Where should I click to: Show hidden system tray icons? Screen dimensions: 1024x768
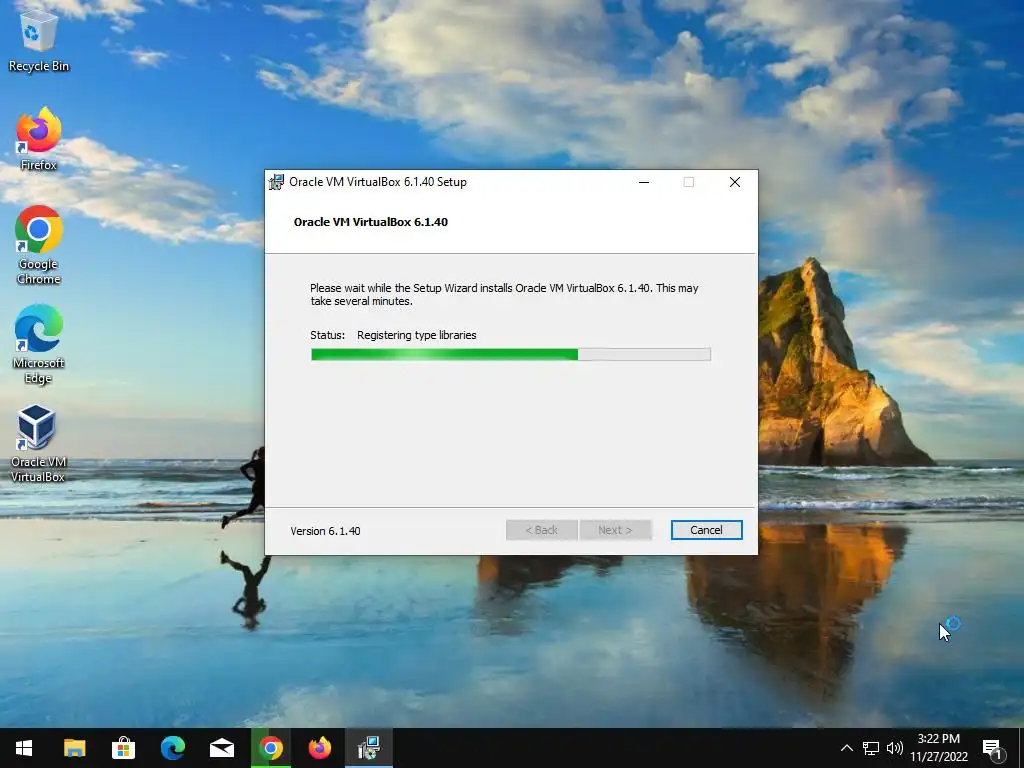tap(846, 748)
